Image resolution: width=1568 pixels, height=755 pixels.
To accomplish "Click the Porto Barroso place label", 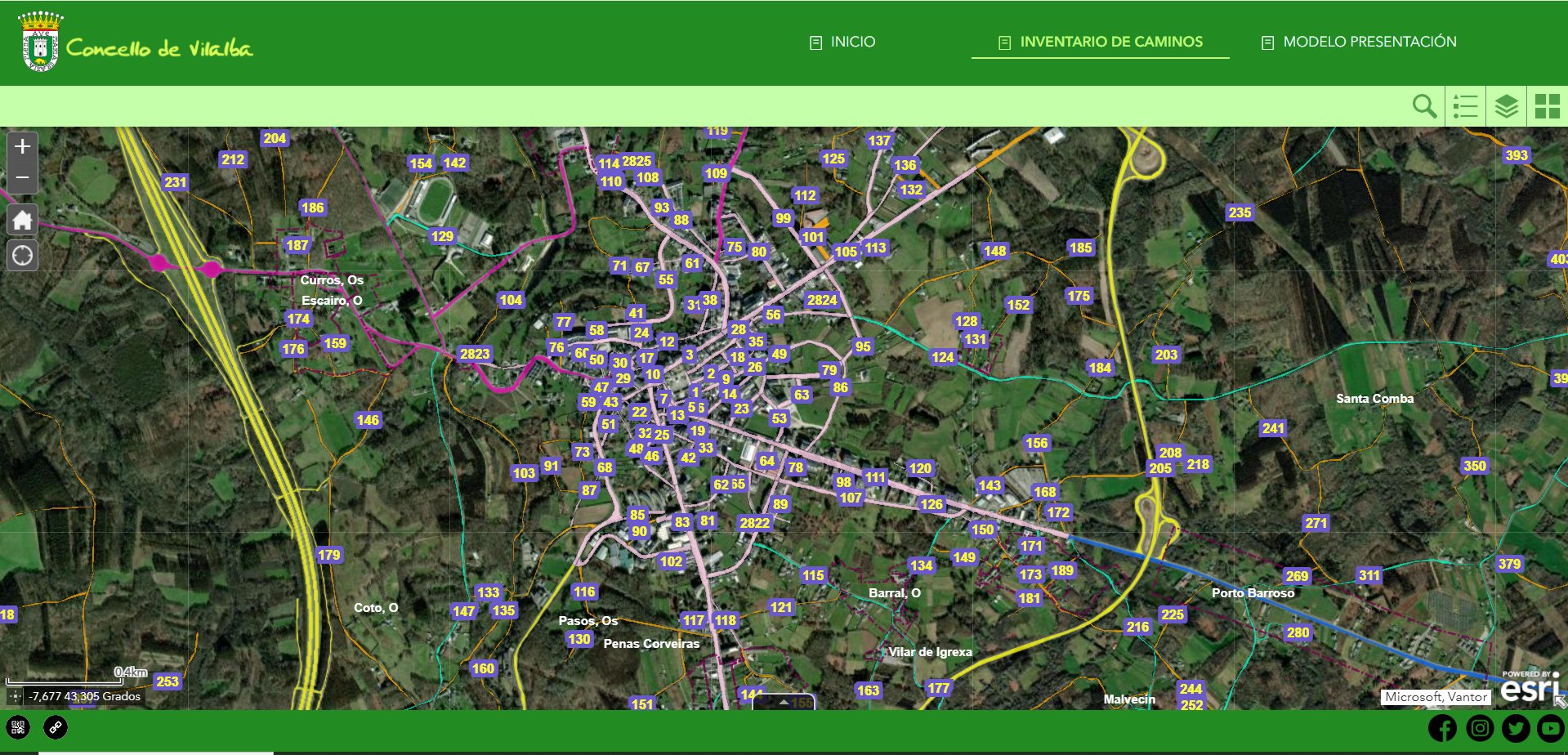I will (1253, 593).
